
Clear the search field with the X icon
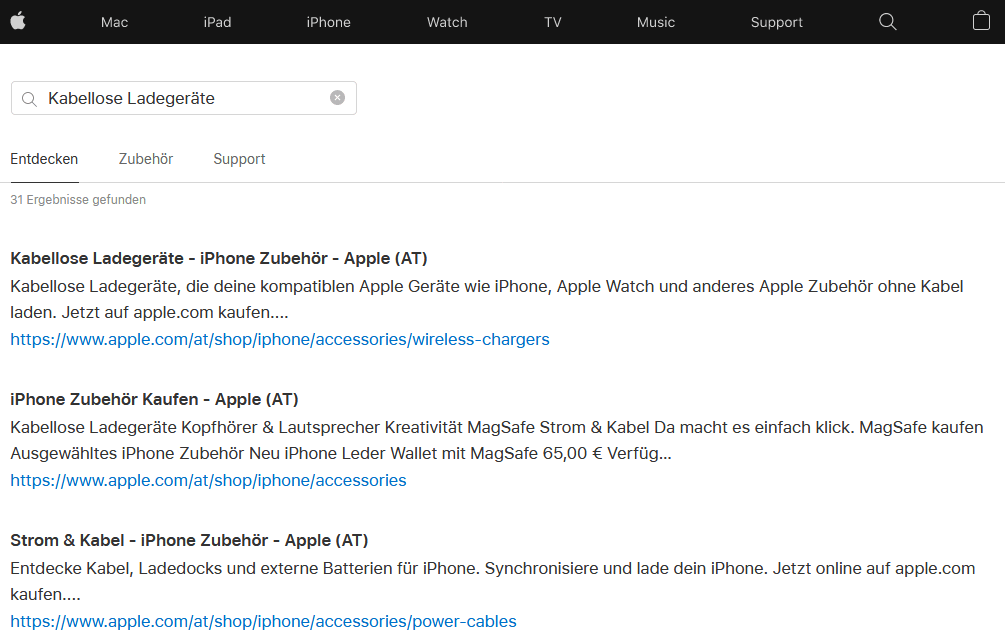tap(337, 97)
